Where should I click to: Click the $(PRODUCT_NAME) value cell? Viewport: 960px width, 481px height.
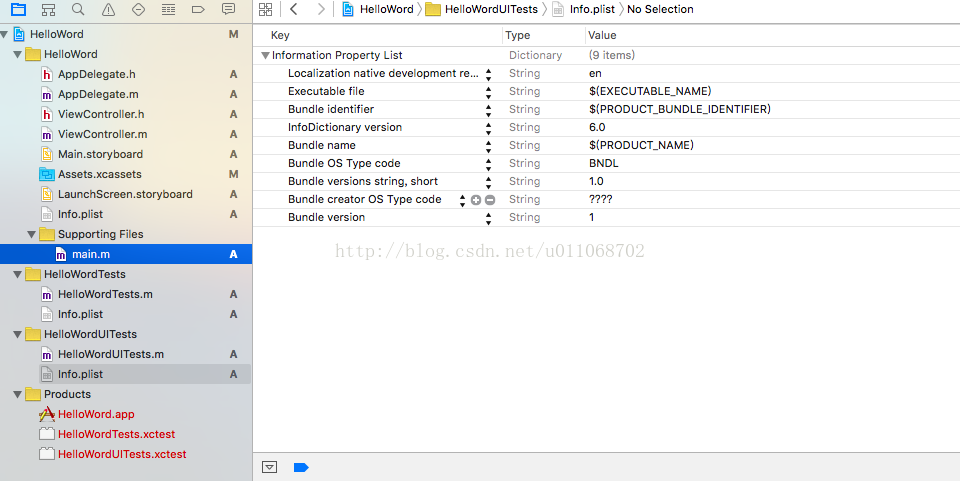click(x=641, y=146)
